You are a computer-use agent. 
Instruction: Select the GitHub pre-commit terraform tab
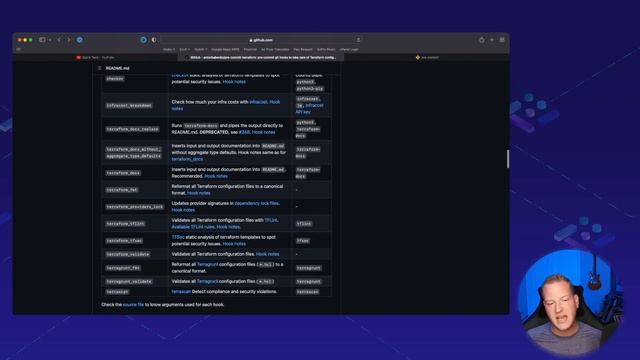(261, 58)
